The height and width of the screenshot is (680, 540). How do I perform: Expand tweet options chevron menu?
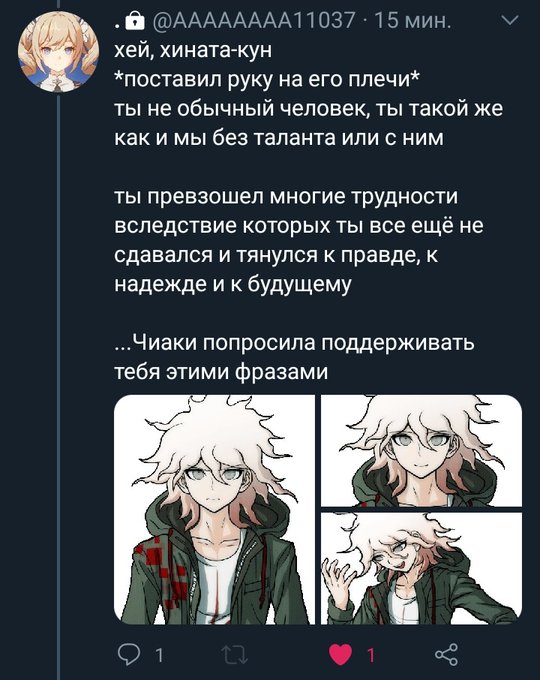(x=511, y=20)
